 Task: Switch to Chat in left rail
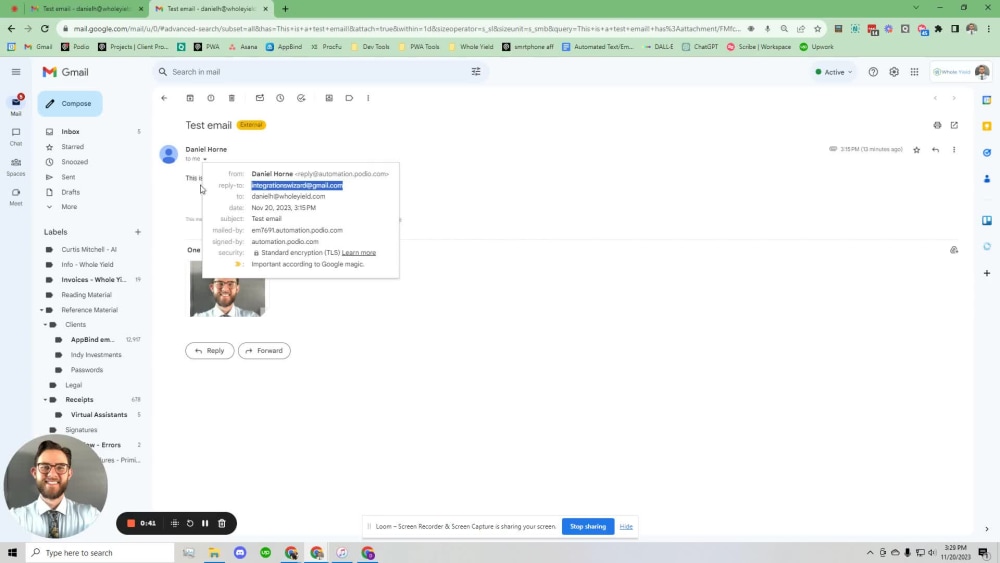(x=16, y=136)
